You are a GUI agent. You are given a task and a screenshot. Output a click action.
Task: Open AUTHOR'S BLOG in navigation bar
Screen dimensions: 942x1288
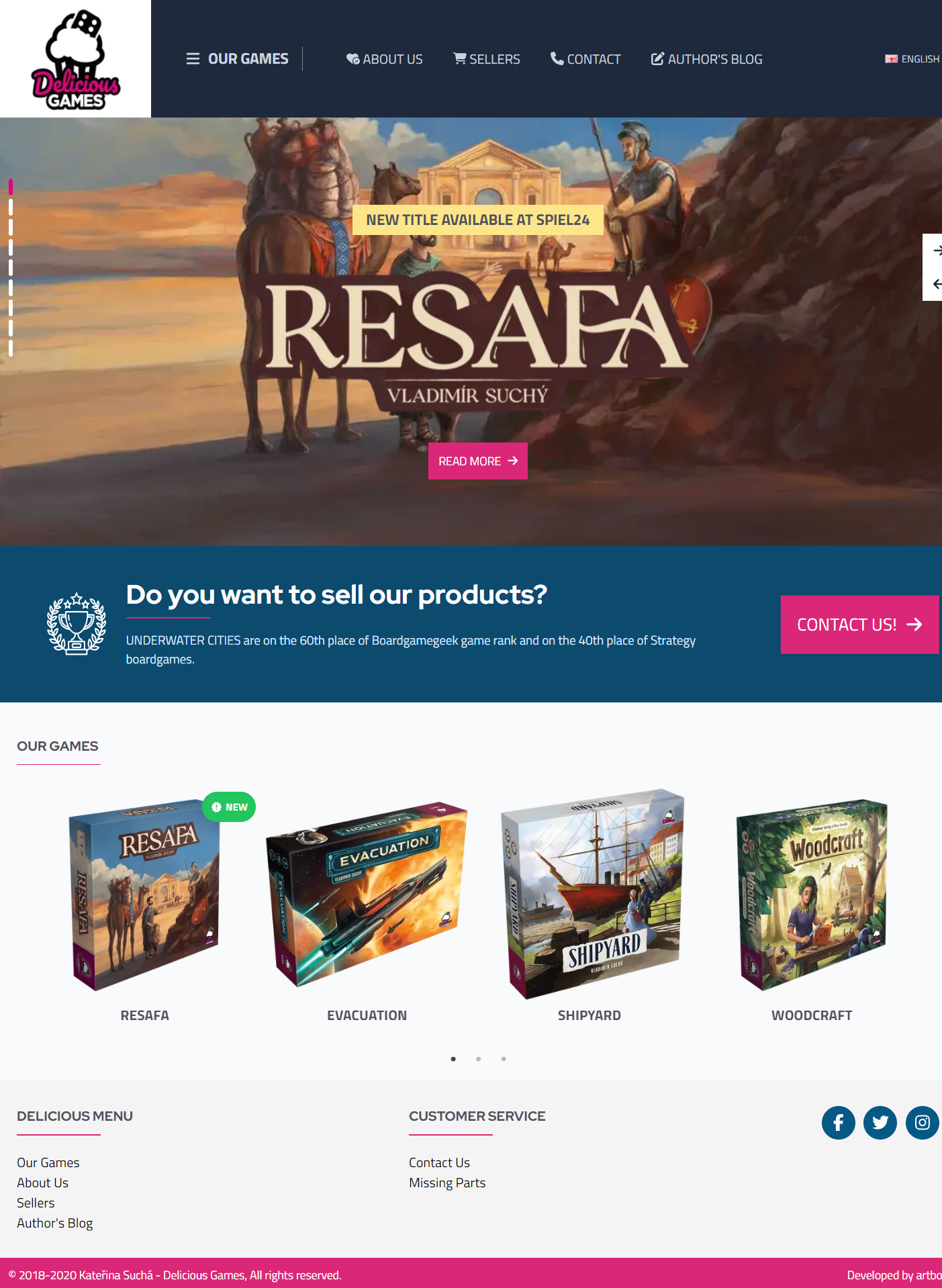(x=706, y=59)
